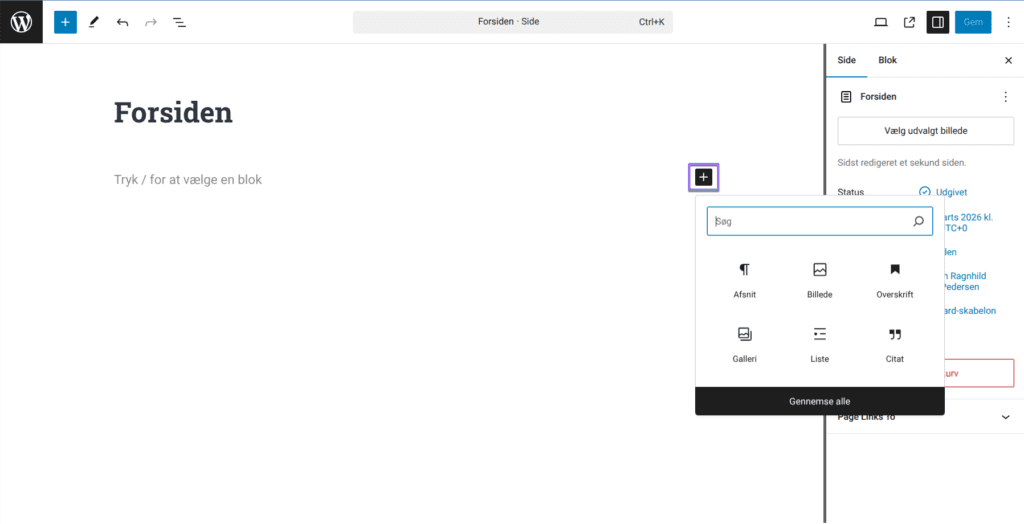Image resolution: width=1024 pixels, height=524 pixels.
Task: Insert an Afsnit paragraph block
Action: (745, 280)
